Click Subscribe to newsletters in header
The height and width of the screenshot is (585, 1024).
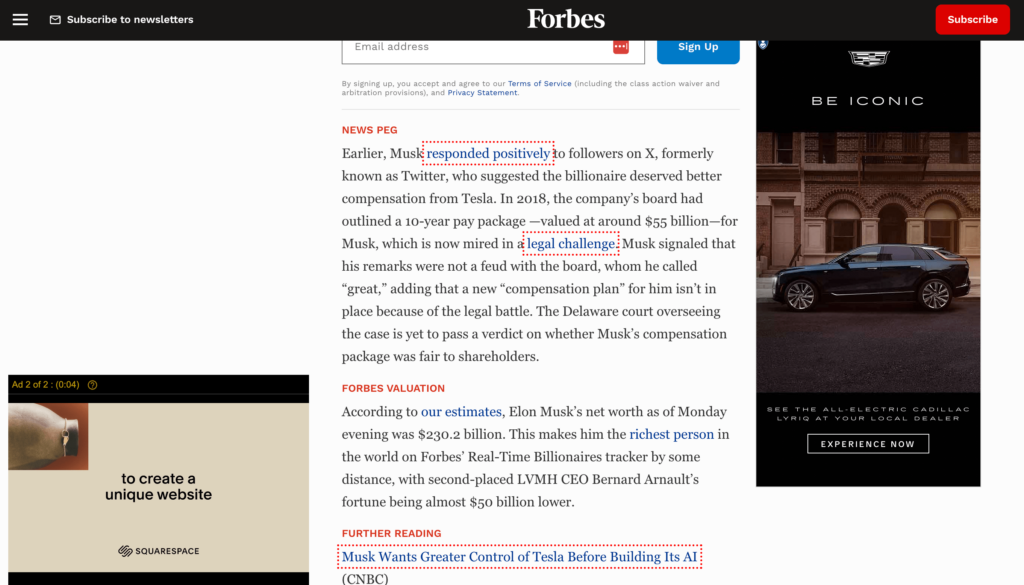pos(130,20)
